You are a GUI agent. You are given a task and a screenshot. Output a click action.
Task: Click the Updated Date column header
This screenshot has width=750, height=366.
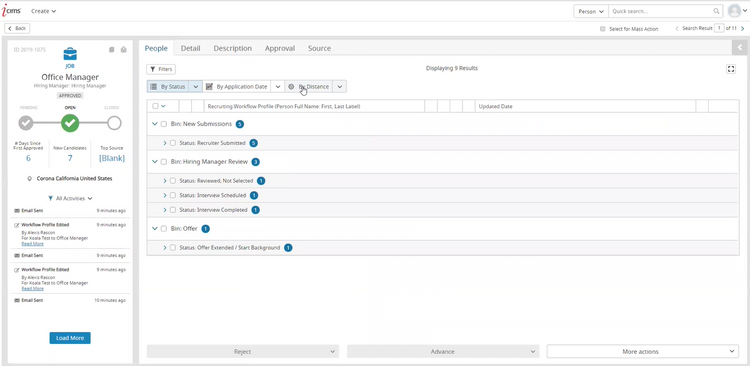496,107
